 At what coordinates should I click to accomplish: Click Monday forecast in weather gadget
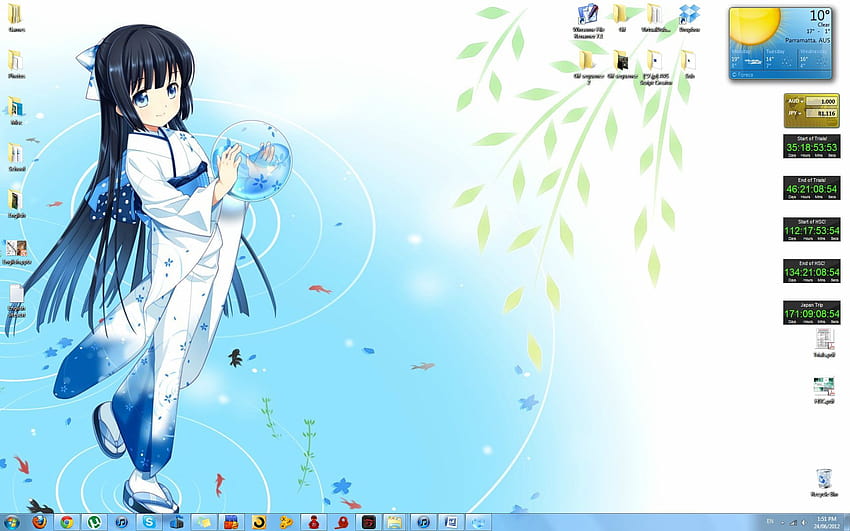coord(746,59)
